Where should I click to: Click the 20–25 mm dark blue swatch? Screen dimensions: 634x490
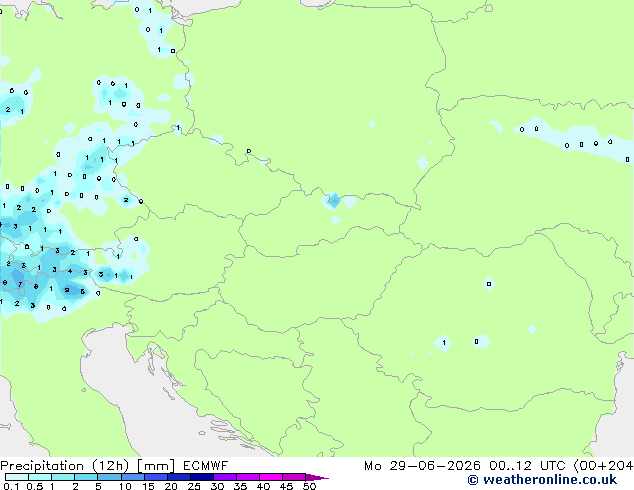pos(179,477)
